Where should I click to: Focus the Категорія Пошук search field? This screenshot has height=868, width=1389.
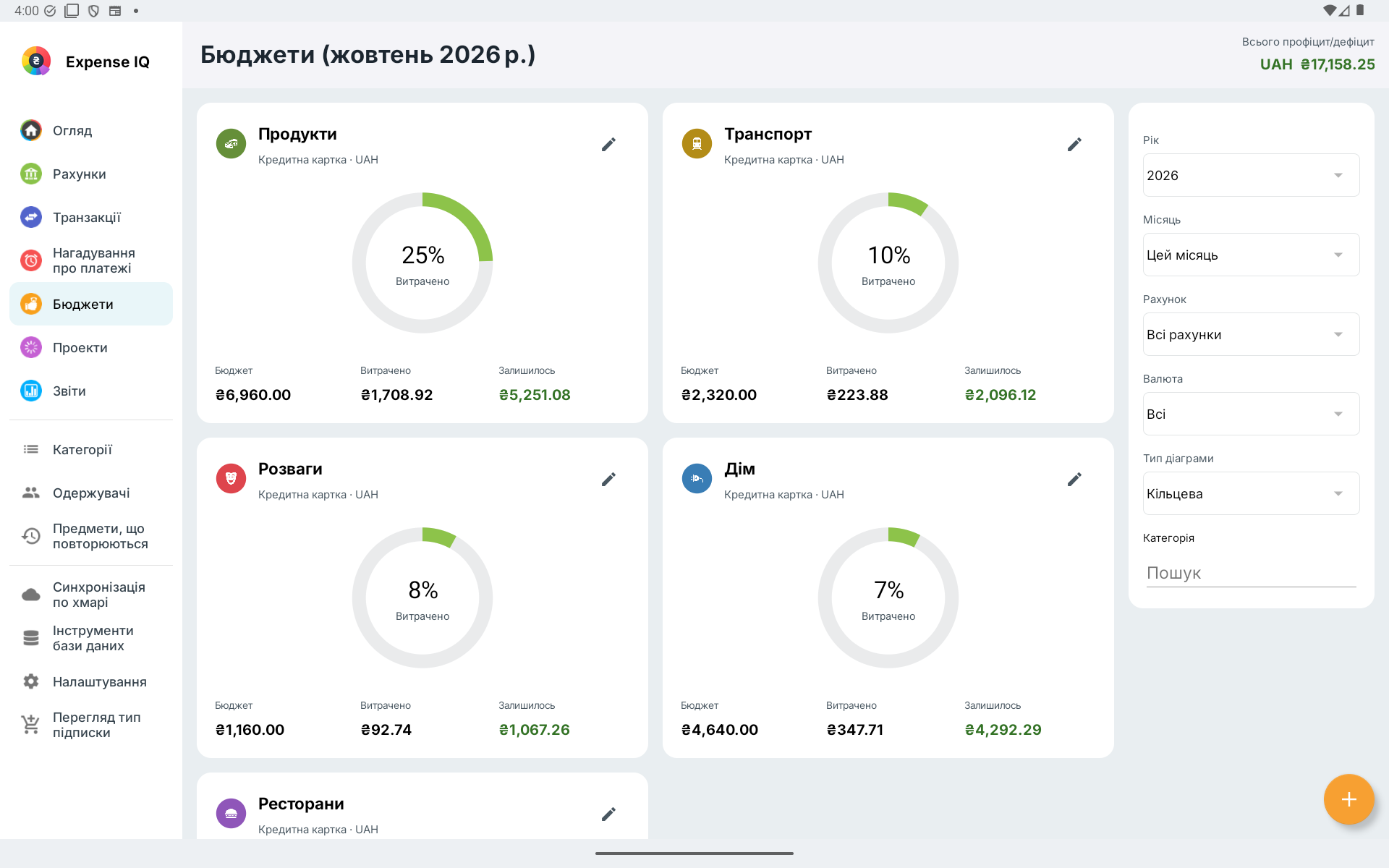[x=1251, y=573]
